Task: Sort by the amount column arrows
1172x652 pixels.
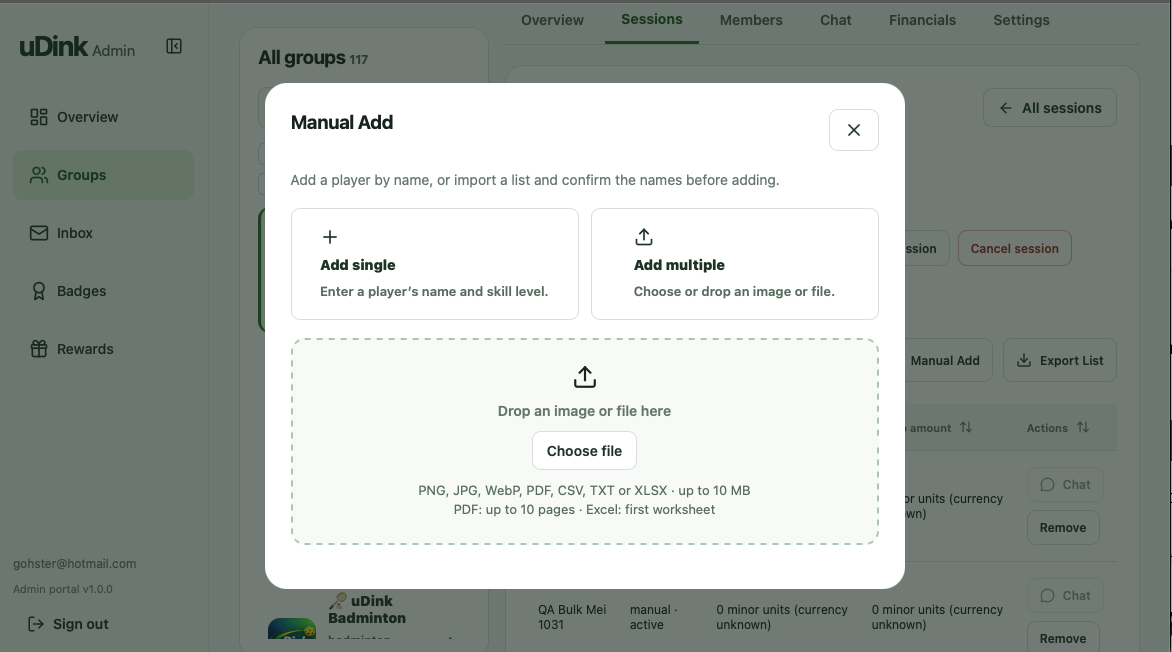Action: click(966, 427)
